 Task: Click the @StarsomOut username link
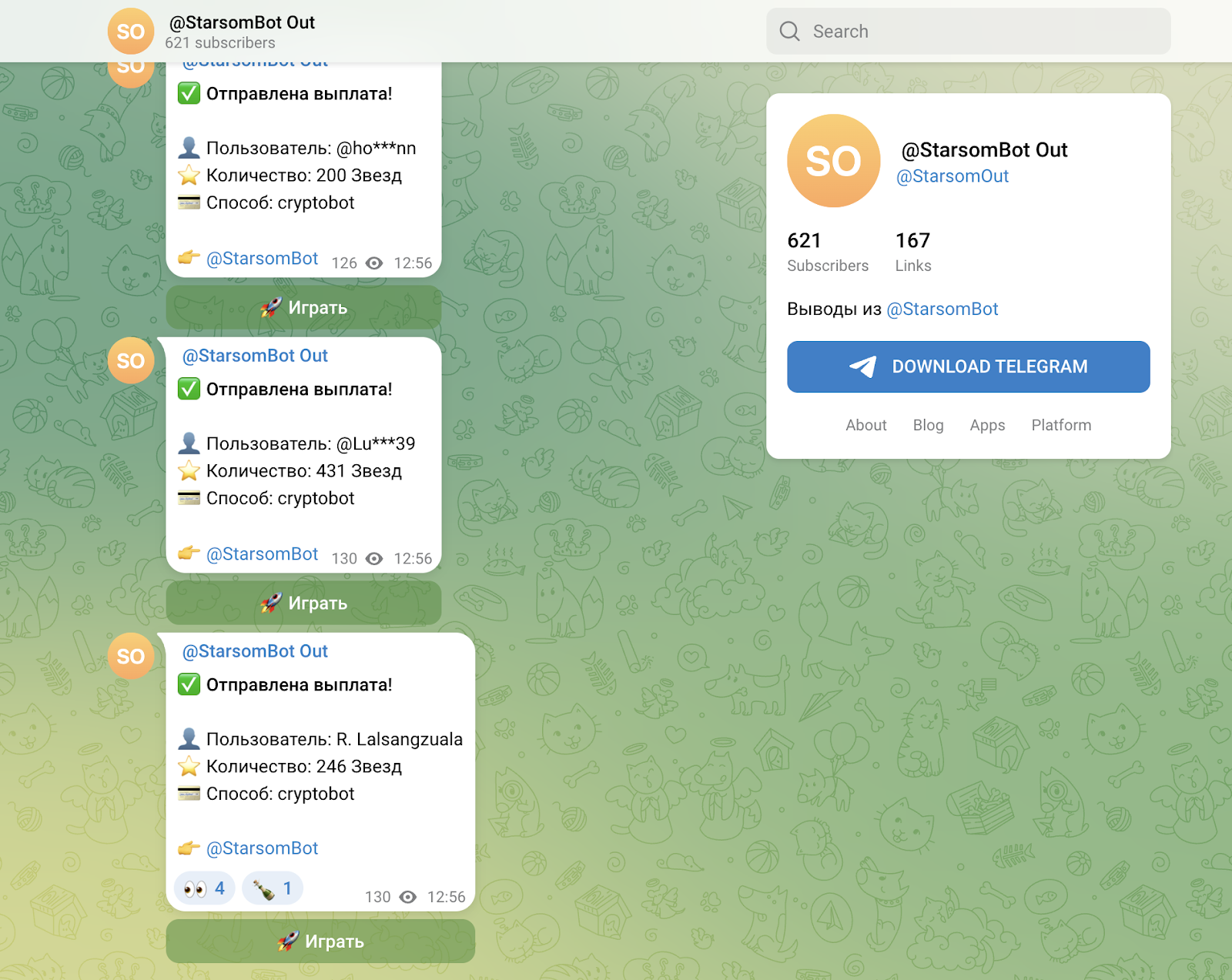click(952, 176)
